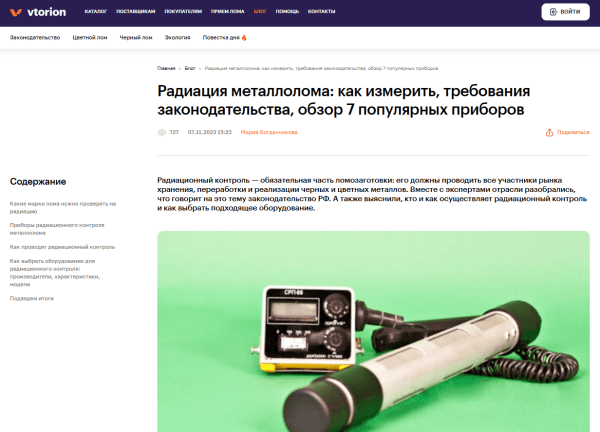Jump to 'Какие марки лома нужно проверять' section
Screen dimensions: 600x432
63,208
